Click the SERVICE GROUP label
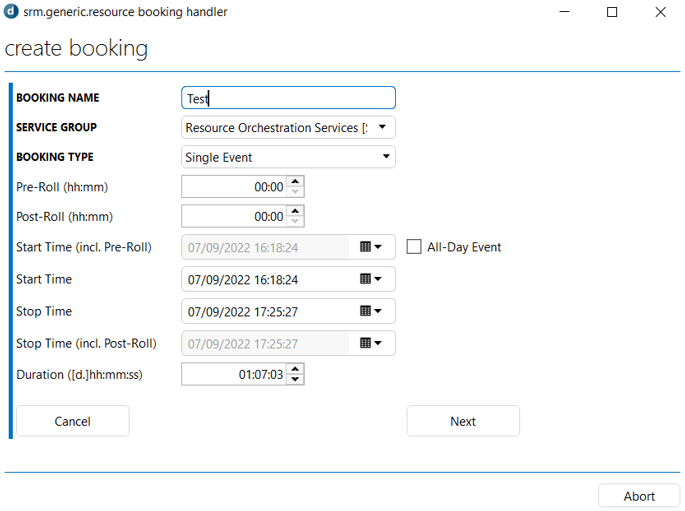 click(x=56, y=127)
